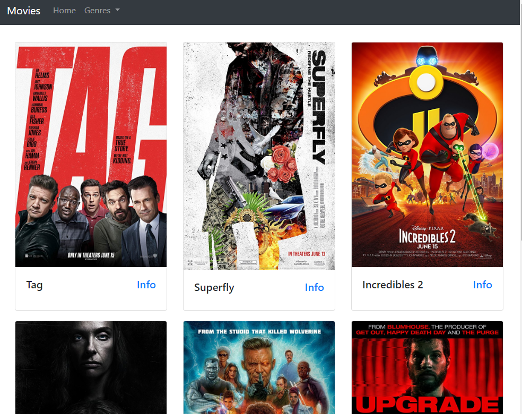
Task: Go to the Home nav link
Action: tap(64, 10)
